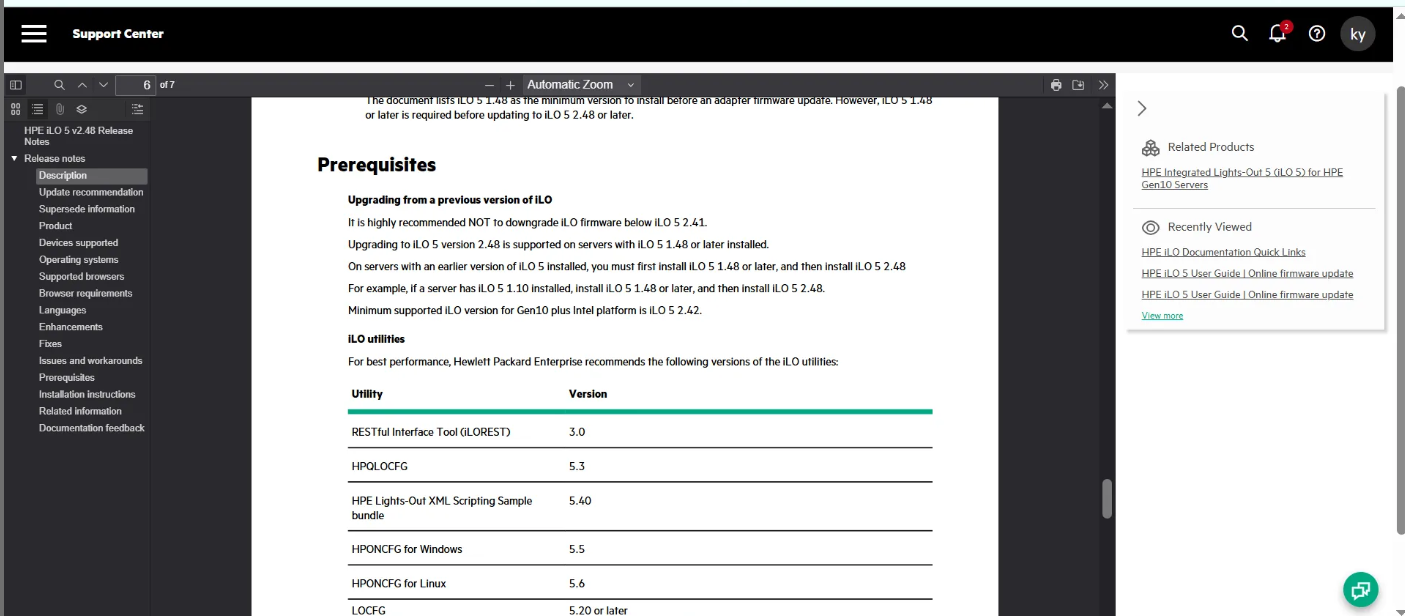This screenshot has width=1405, height=616.
Task: Show page thumbnails view
Action: tap(16, 109)
